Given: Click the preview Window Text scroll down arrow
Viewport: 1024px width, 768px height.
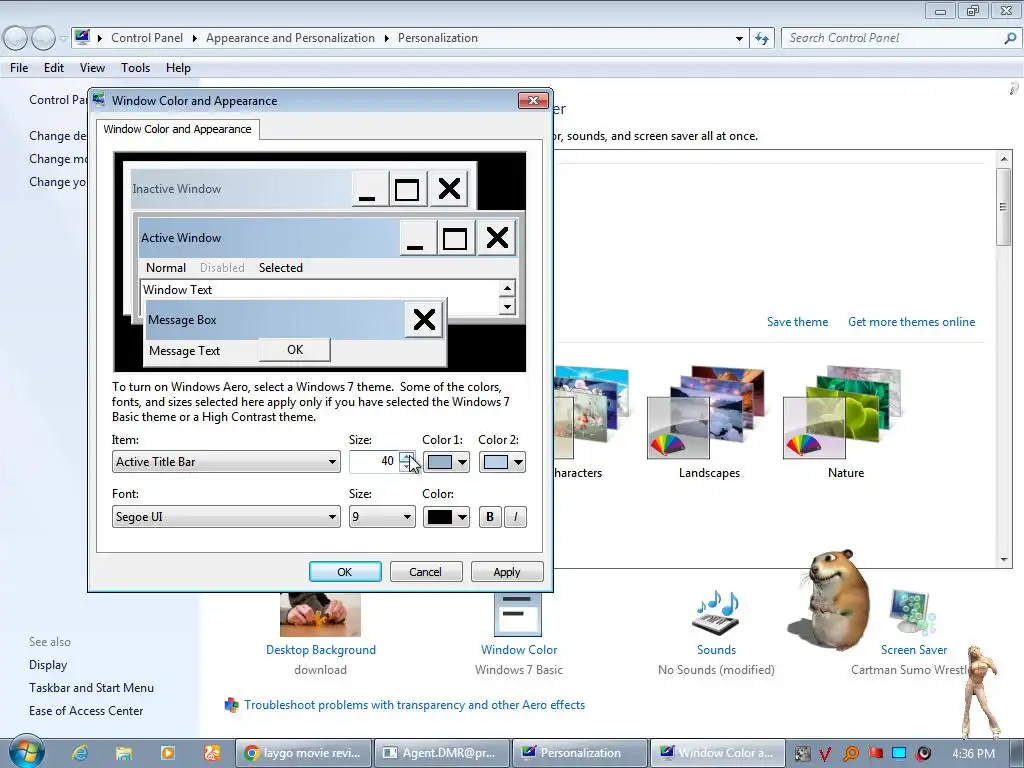Looking at the screenshot, I should click(507, 306).
